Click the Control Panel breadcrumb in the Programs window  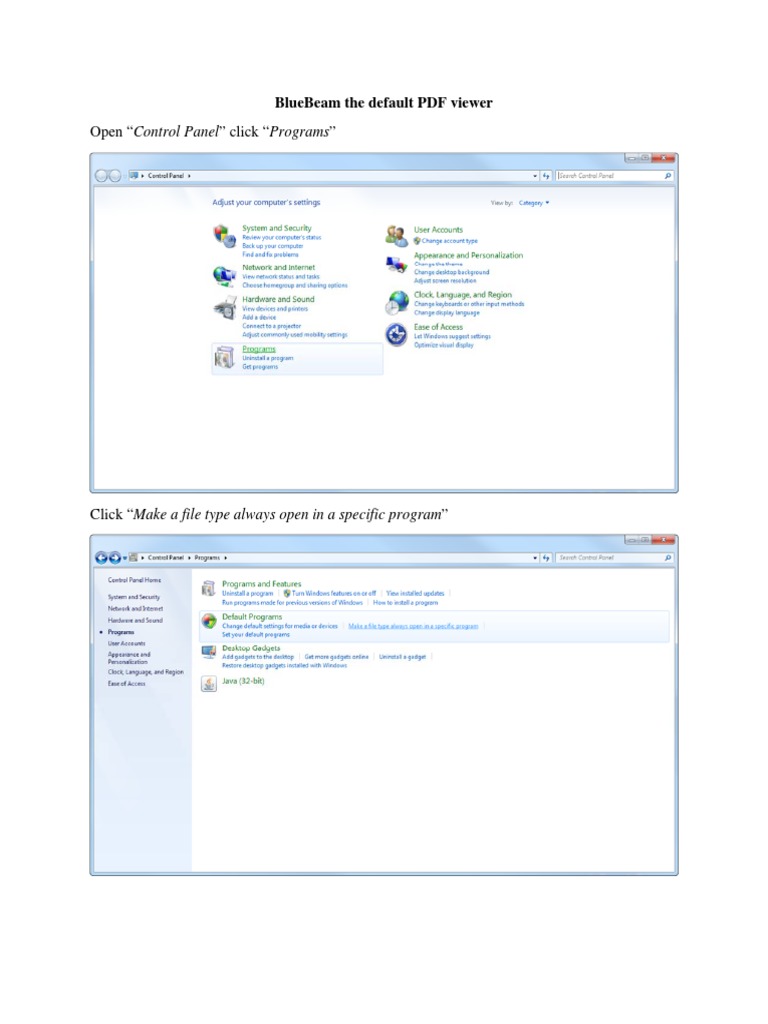(x=166, y=558)
